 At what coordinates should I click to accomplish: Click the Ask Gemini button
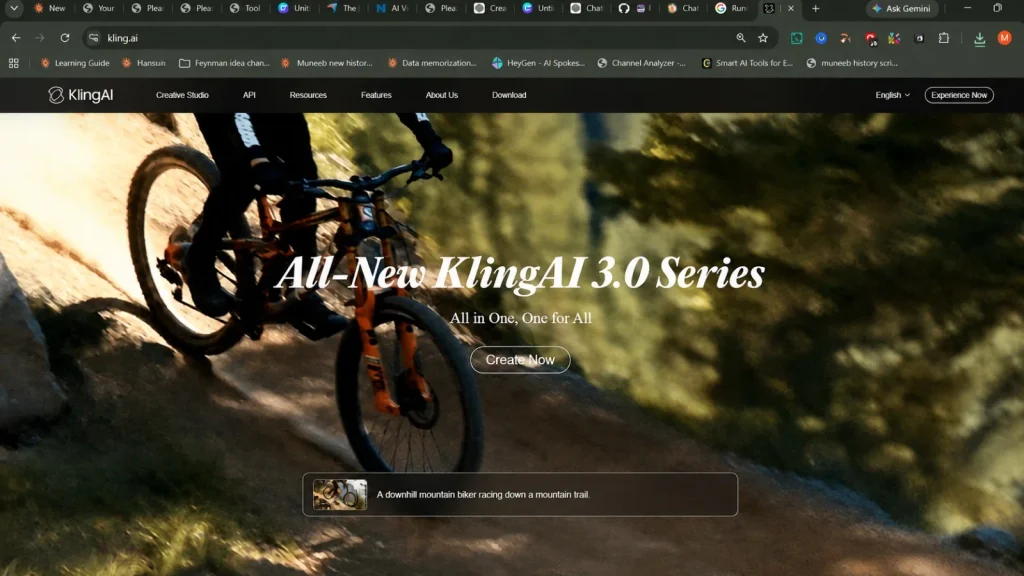click(902, 8)
